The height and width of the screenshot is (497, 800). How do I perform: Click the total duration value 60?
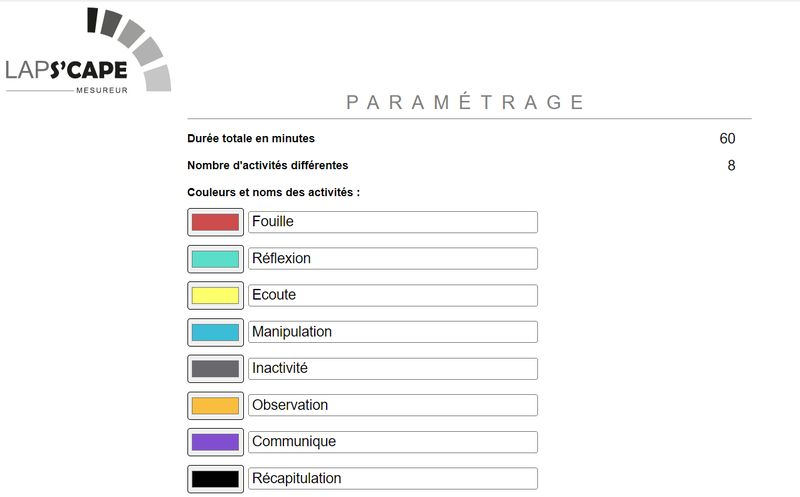(x=727, y=138)
